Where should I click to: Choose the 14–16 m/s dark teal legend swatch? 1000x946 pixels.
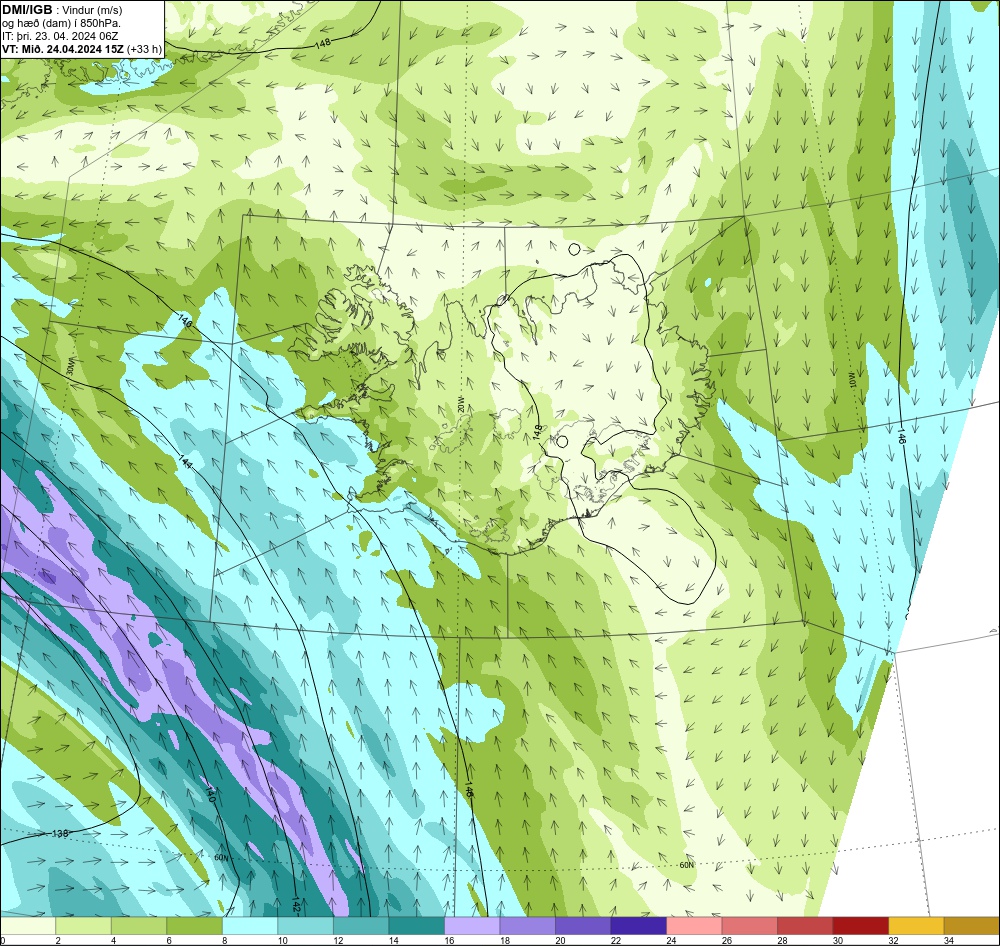416,926
